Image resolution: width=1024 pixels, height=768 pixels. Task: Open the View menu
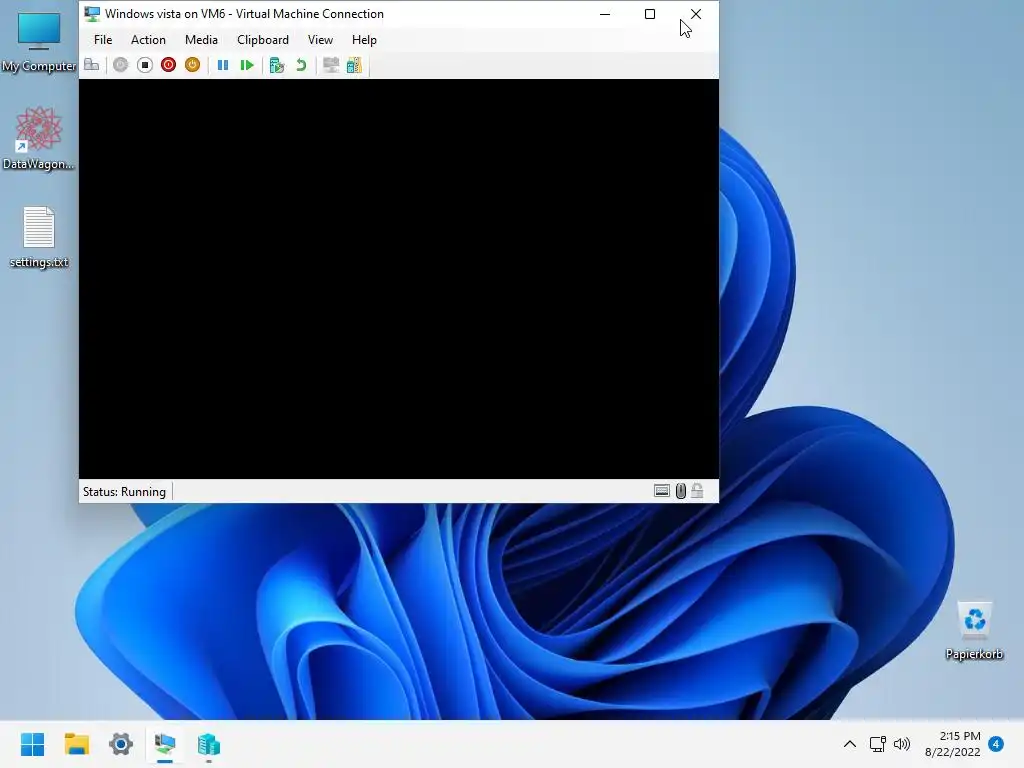320,40
